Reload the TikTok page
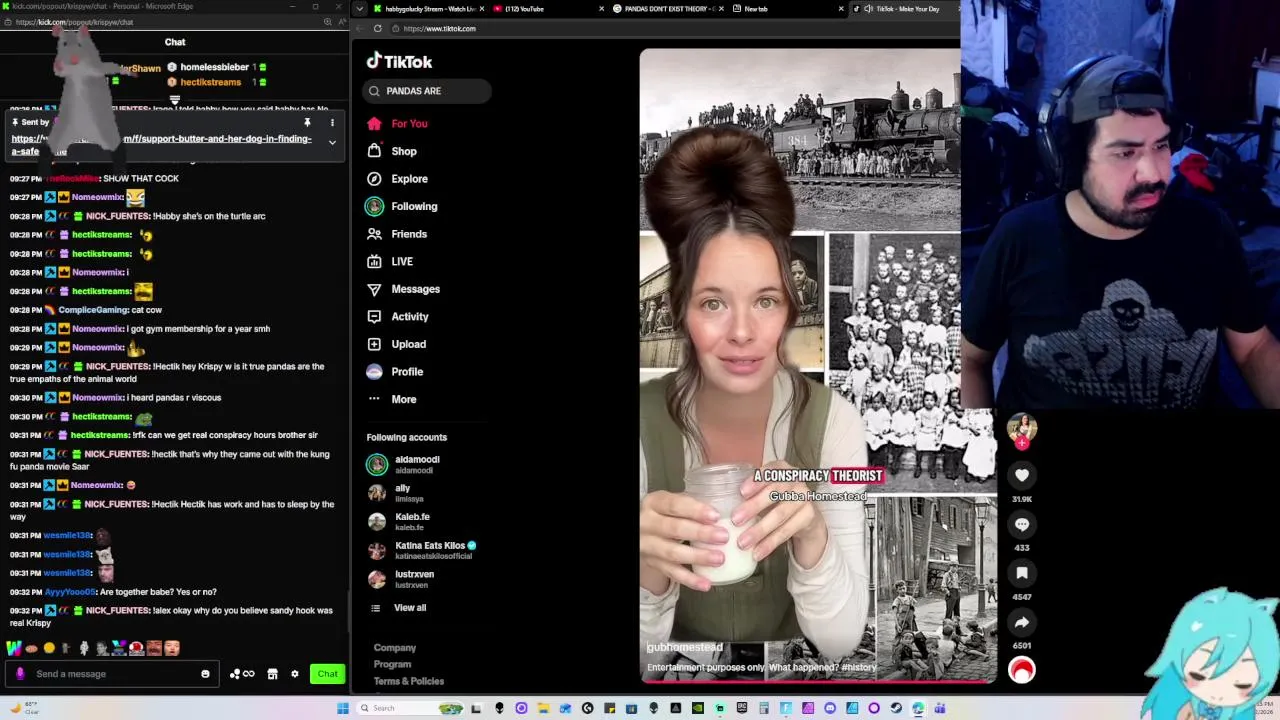The height and width of the screenshot is (720, 1280). (377, 29)
